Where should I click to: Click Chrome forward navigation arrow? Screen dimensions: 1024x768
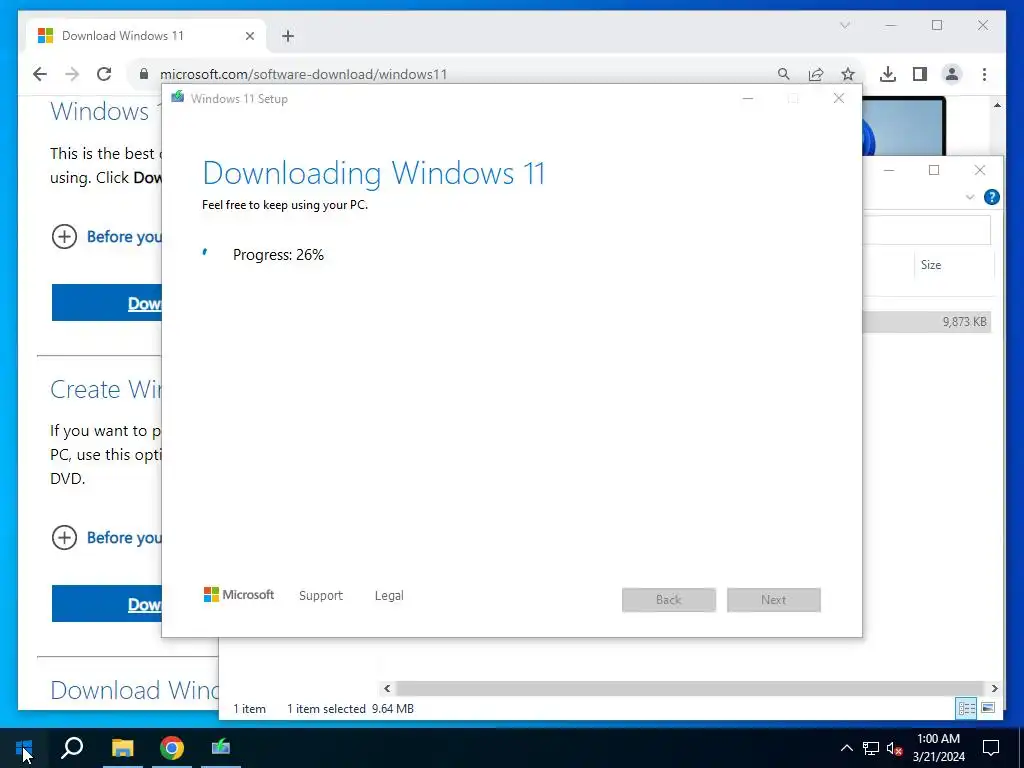tap(72, 74)
